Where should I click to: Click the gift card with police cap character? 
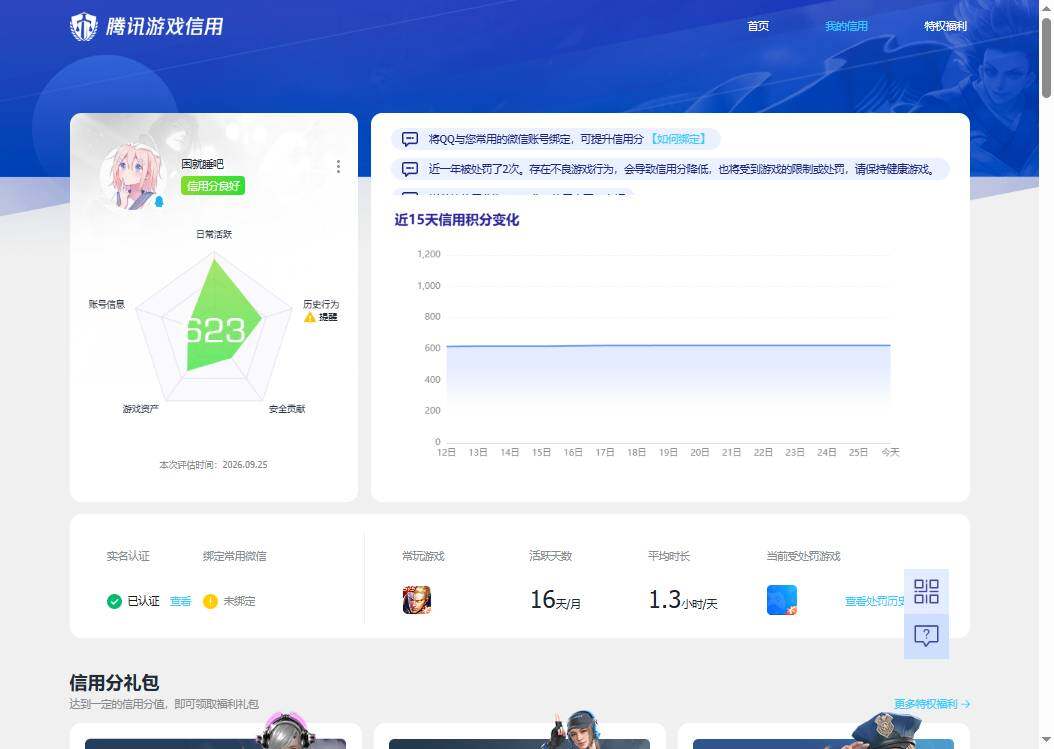click(823, 736)
